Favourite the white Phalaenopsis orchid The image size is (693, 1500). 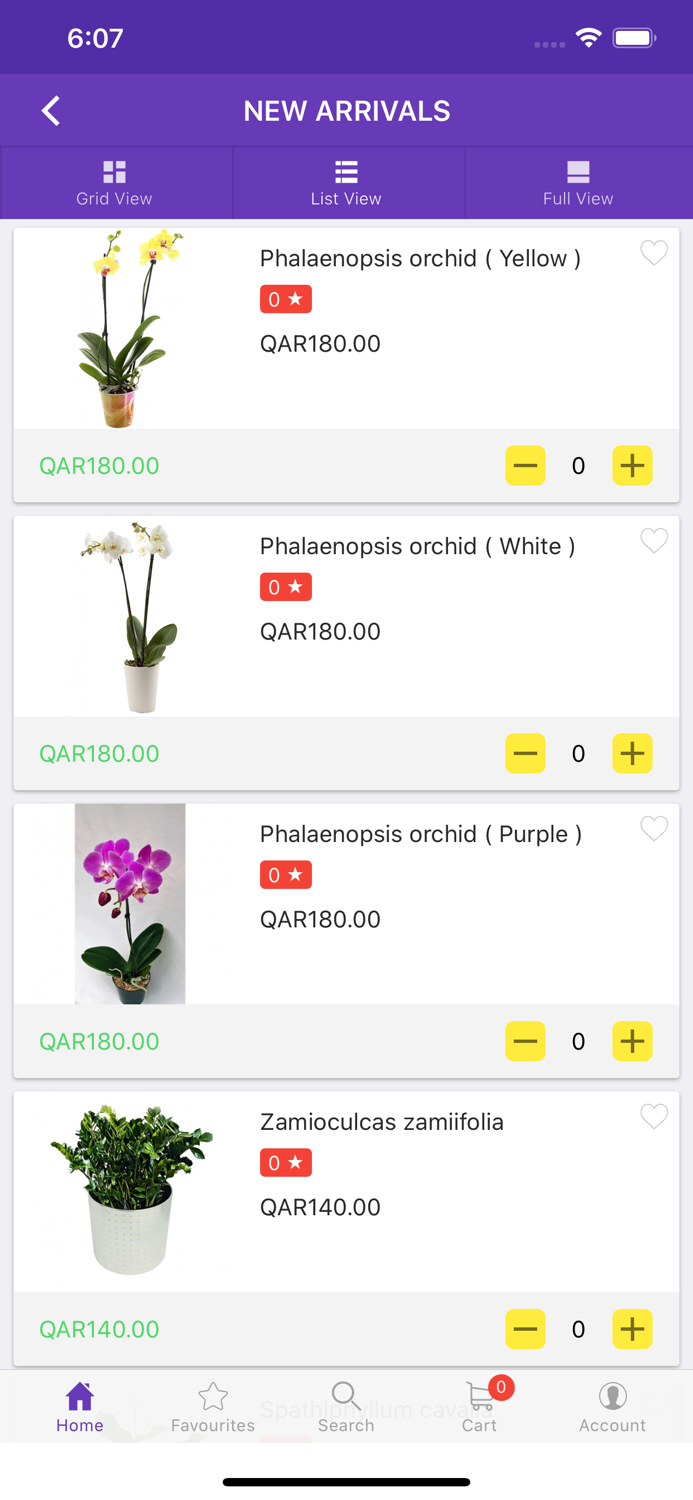click(x=654, y=541)
